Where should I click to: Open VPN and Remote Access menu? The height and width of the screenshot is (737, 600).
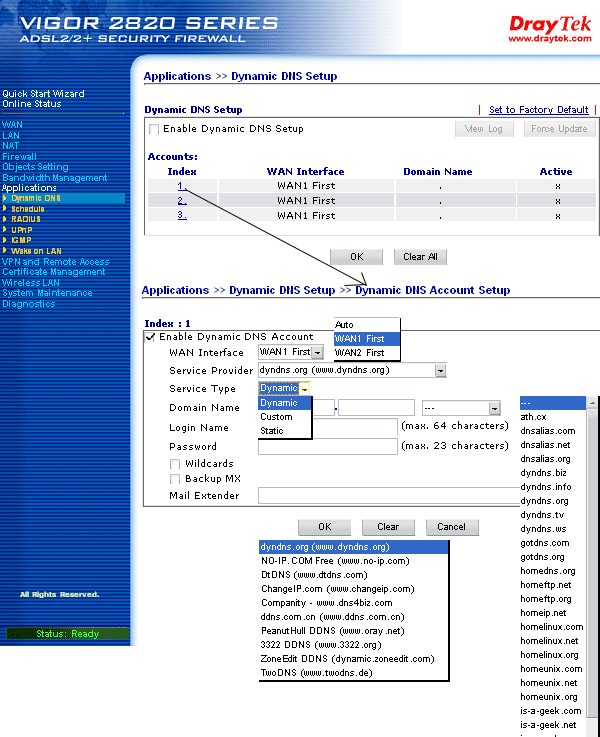click(x=55, y=262)
